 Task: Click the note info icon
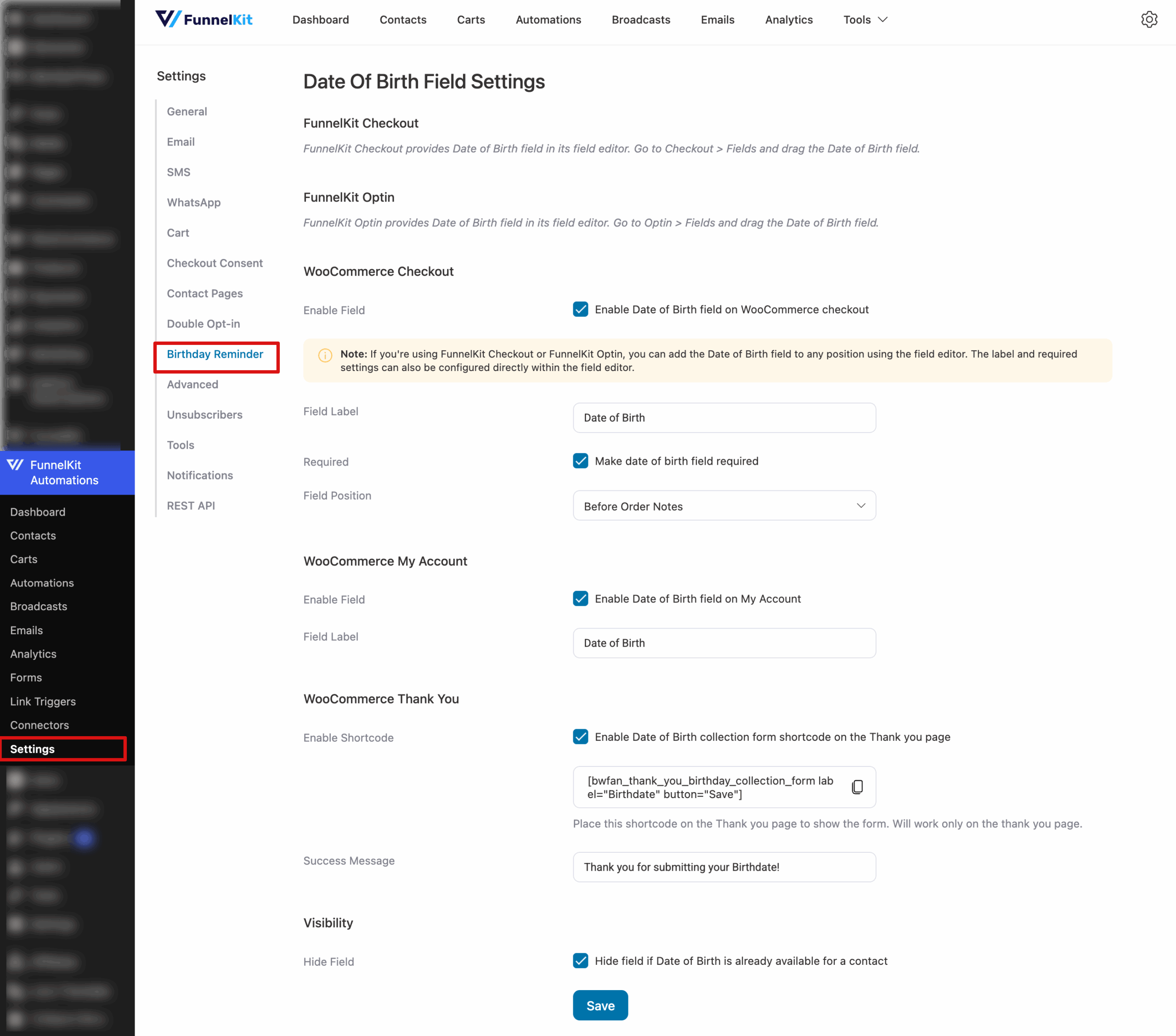325,355
